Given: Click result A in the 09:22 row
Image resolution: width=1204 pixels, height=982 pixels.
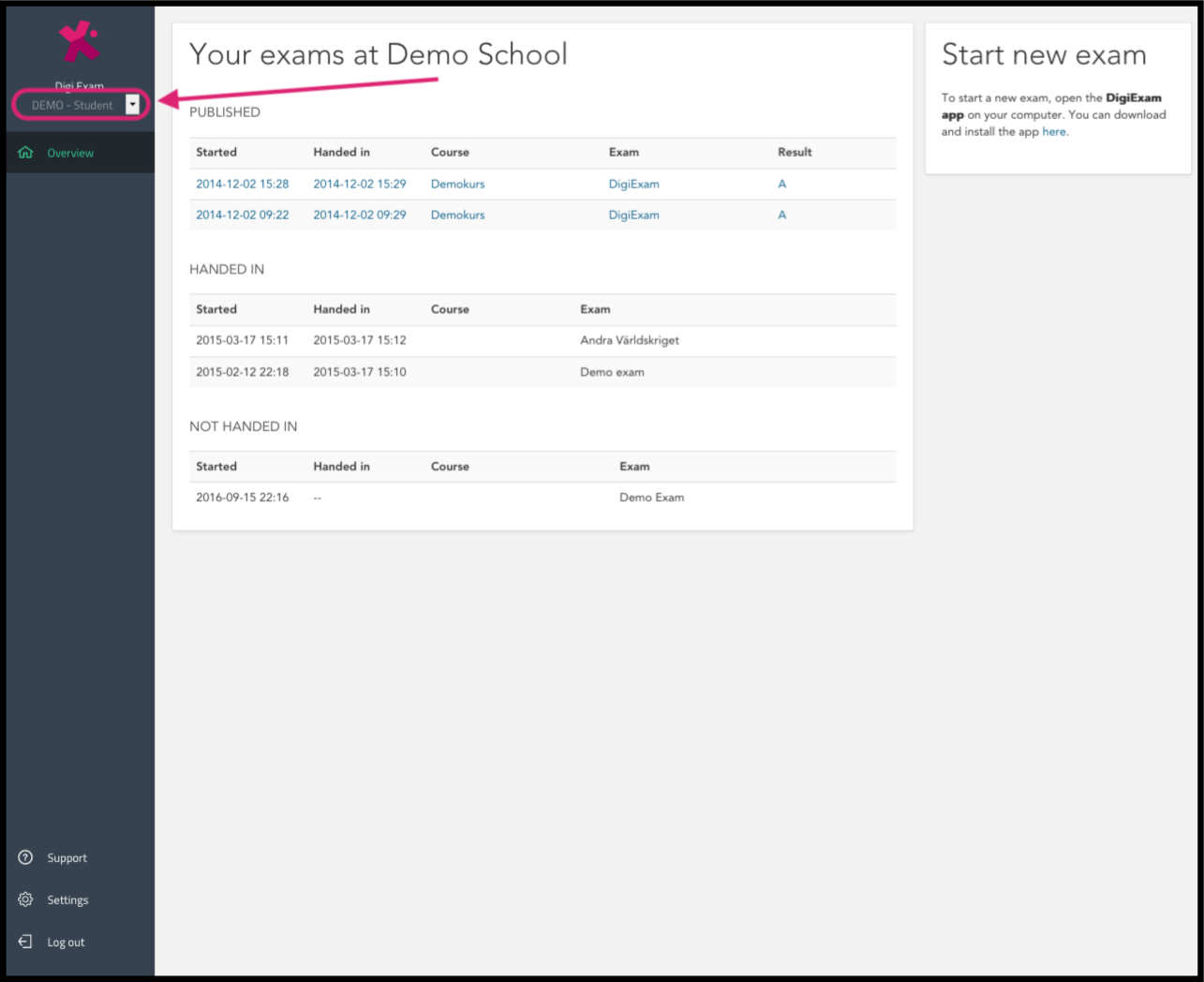Looking at the screenshot, I should click(x=782, y=215).
